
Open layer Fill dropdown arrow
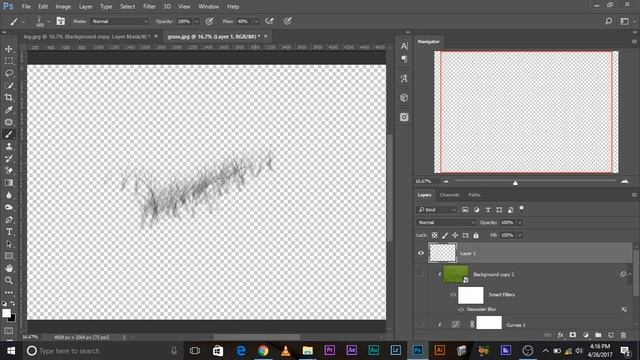[x=520, y=235]
